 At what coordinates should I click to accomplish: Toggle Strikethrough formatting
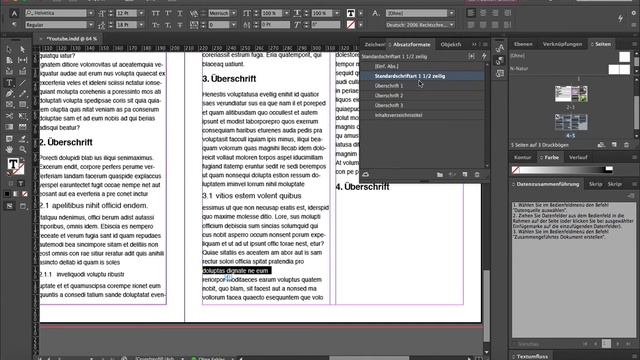click(x=180, y=25)
